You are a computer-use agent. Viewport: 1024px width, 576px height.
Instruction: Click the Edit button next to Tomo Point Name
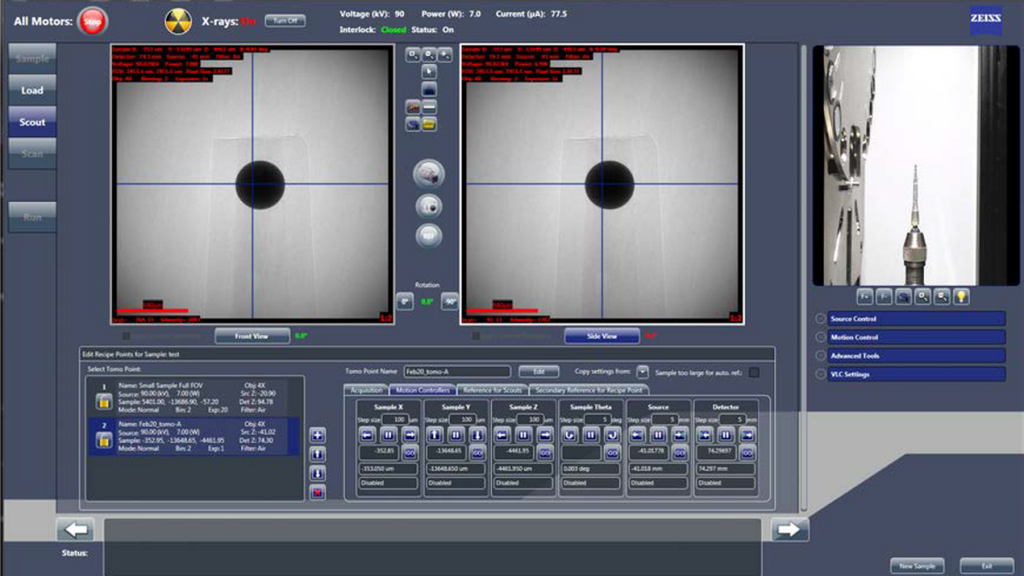(540, 369)
